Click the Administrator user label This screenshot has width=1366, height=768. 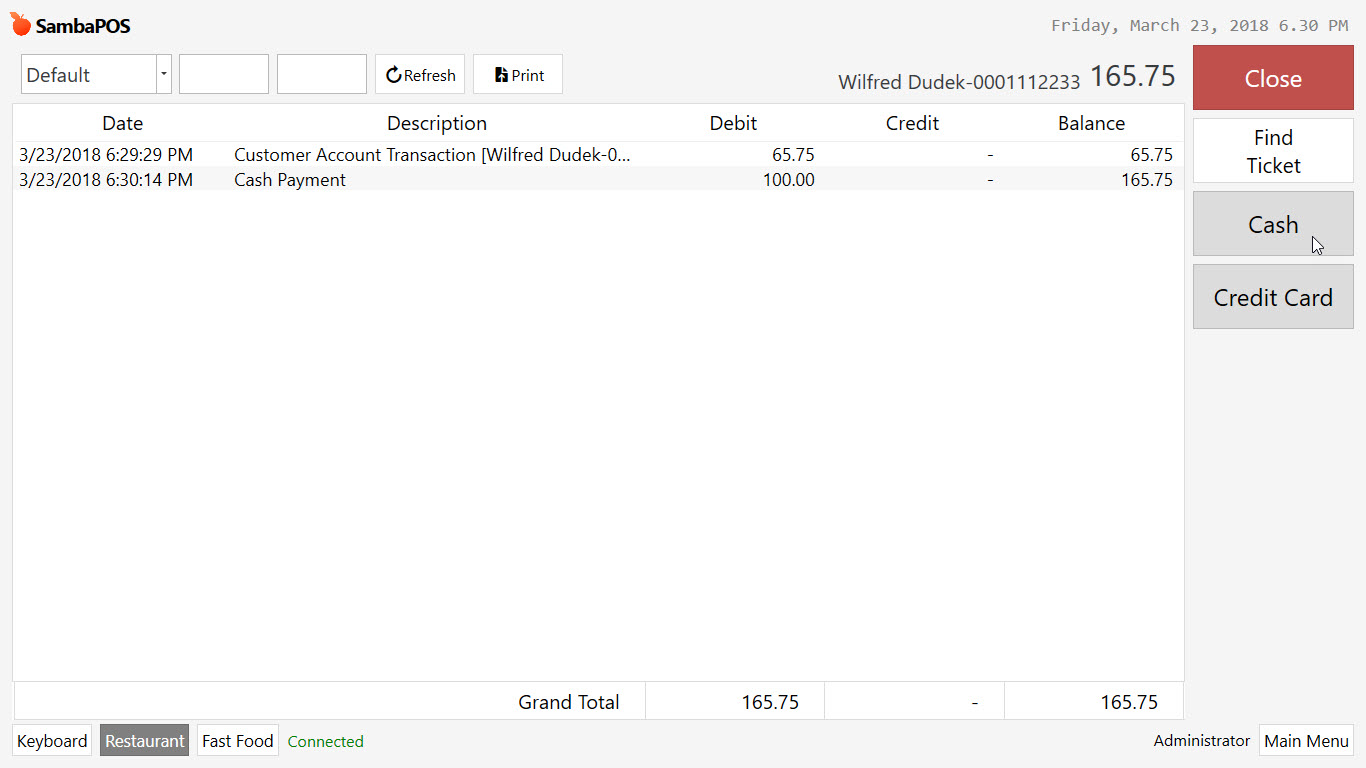pos(1201,741)
